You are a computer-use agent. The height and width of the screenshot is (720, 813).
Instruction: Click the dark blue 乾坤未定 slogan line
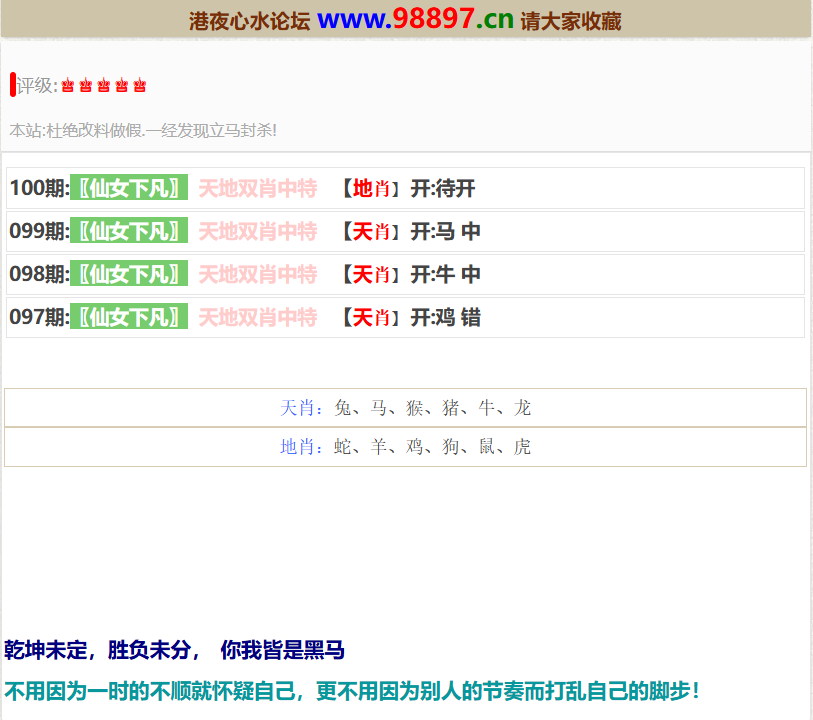tap(175, 650)
